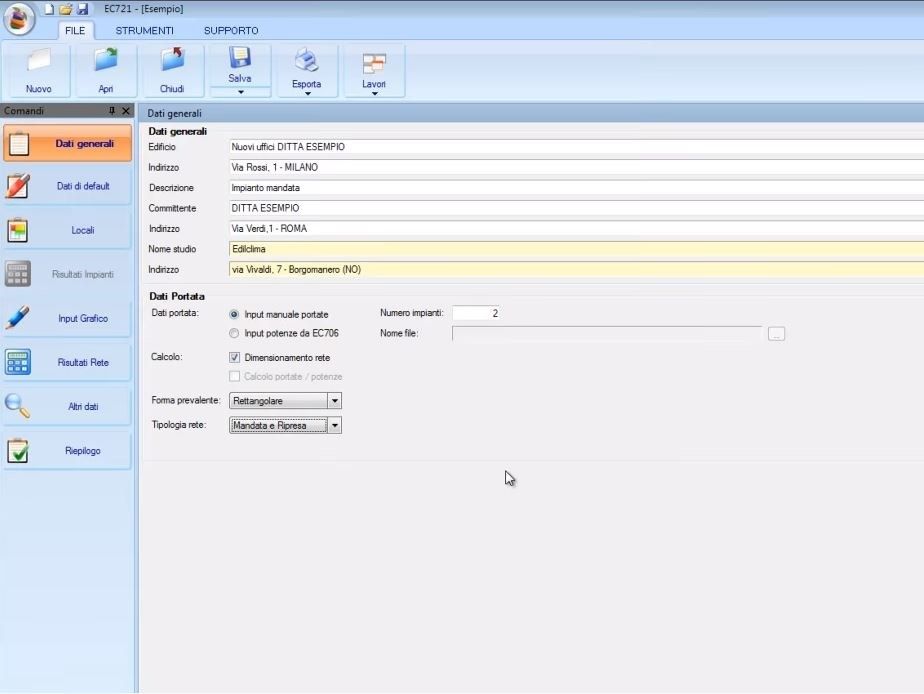Click the Nuovo toolbar icon

point(39,61)
